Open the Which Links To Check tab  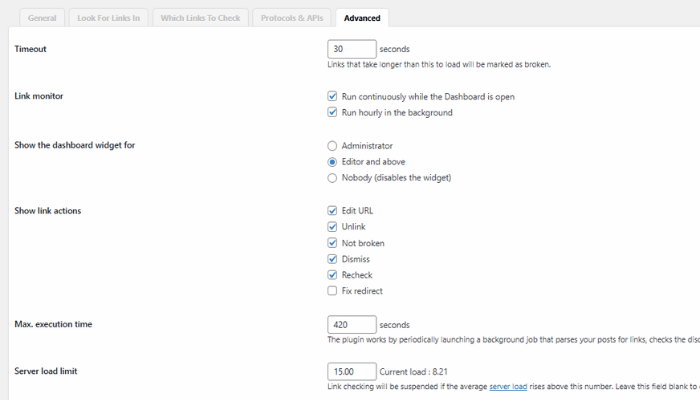(200, 18)
